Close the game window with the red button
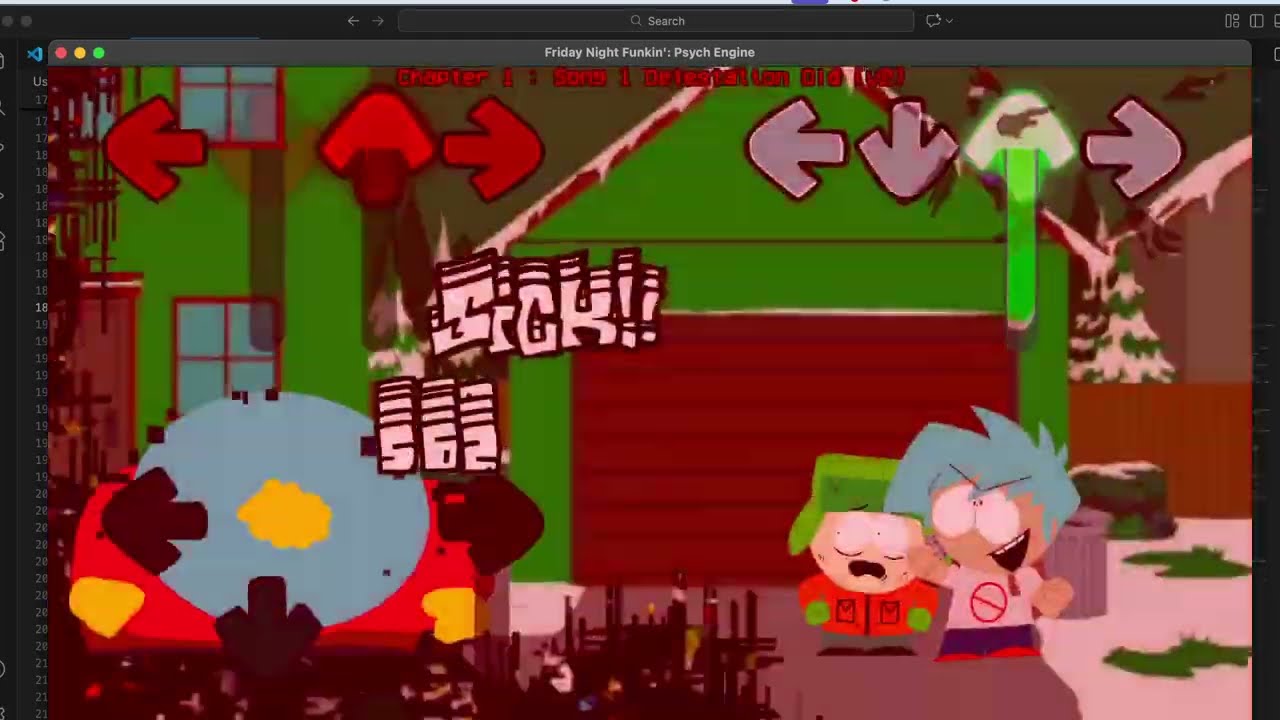This screenshot has height=720, width=1280. pyautogui.click(x=61, y=53)
